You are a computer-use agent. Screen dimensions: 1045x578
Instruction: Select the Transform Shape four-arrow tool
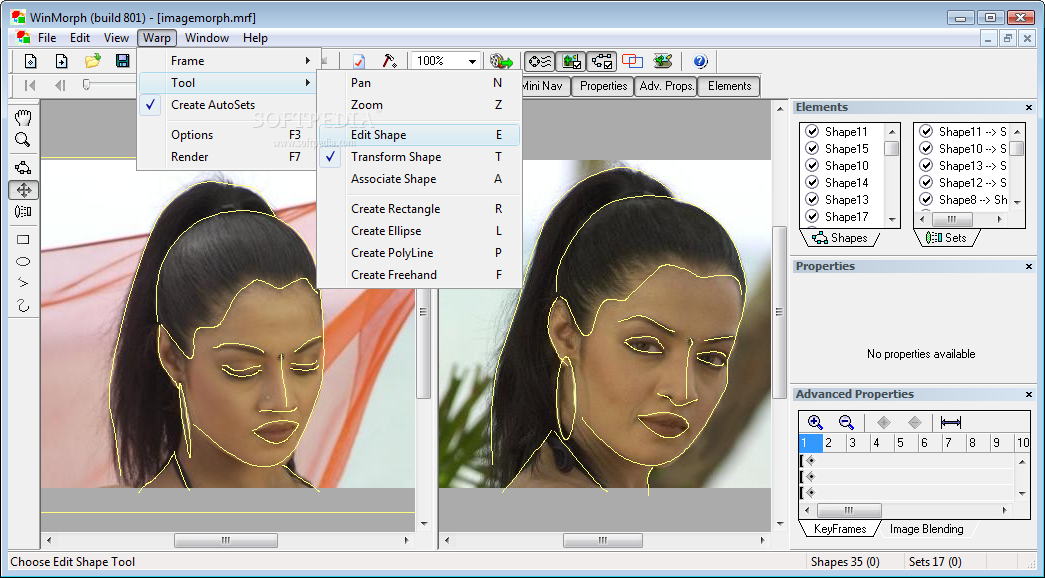(x=23, y=190)
